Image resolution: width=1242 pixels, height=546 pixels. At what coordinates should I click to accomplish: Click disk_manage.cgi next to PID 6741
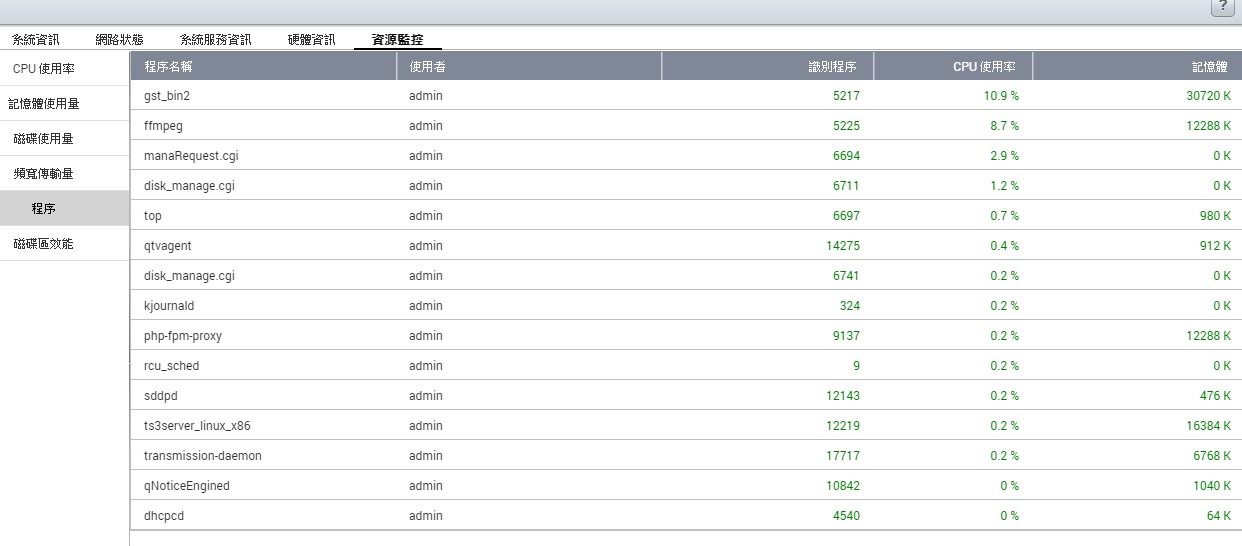click(189, 276)
